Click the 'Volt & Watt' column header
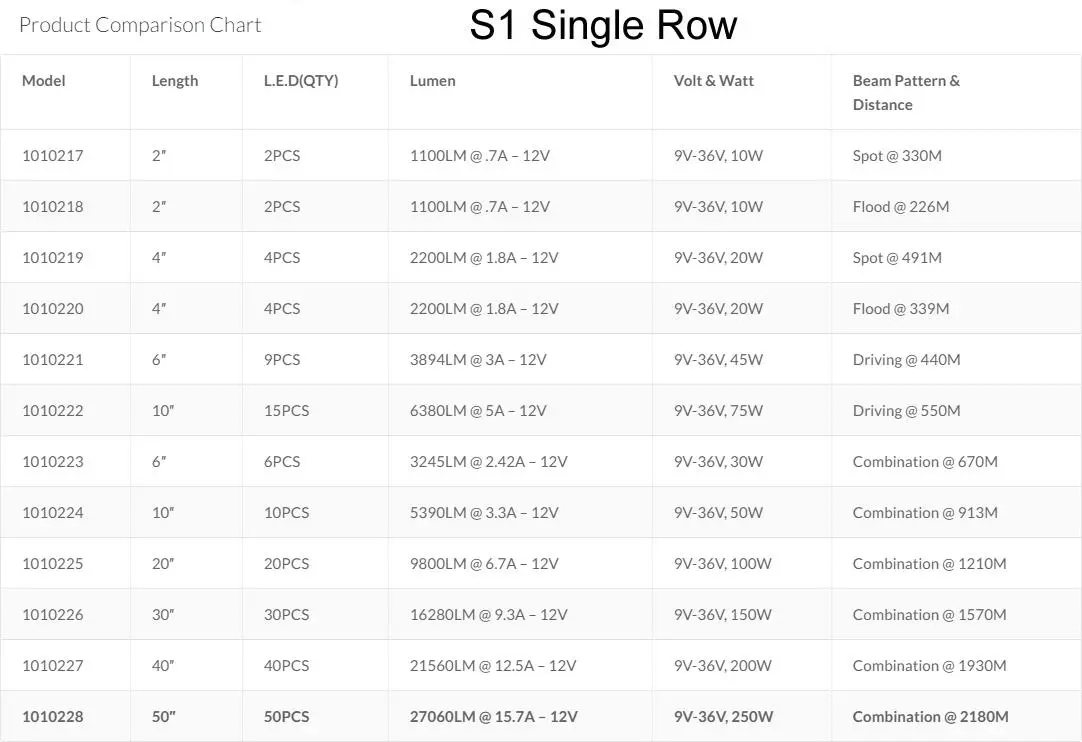The image size is (1082, 742). tap(714, 81)
